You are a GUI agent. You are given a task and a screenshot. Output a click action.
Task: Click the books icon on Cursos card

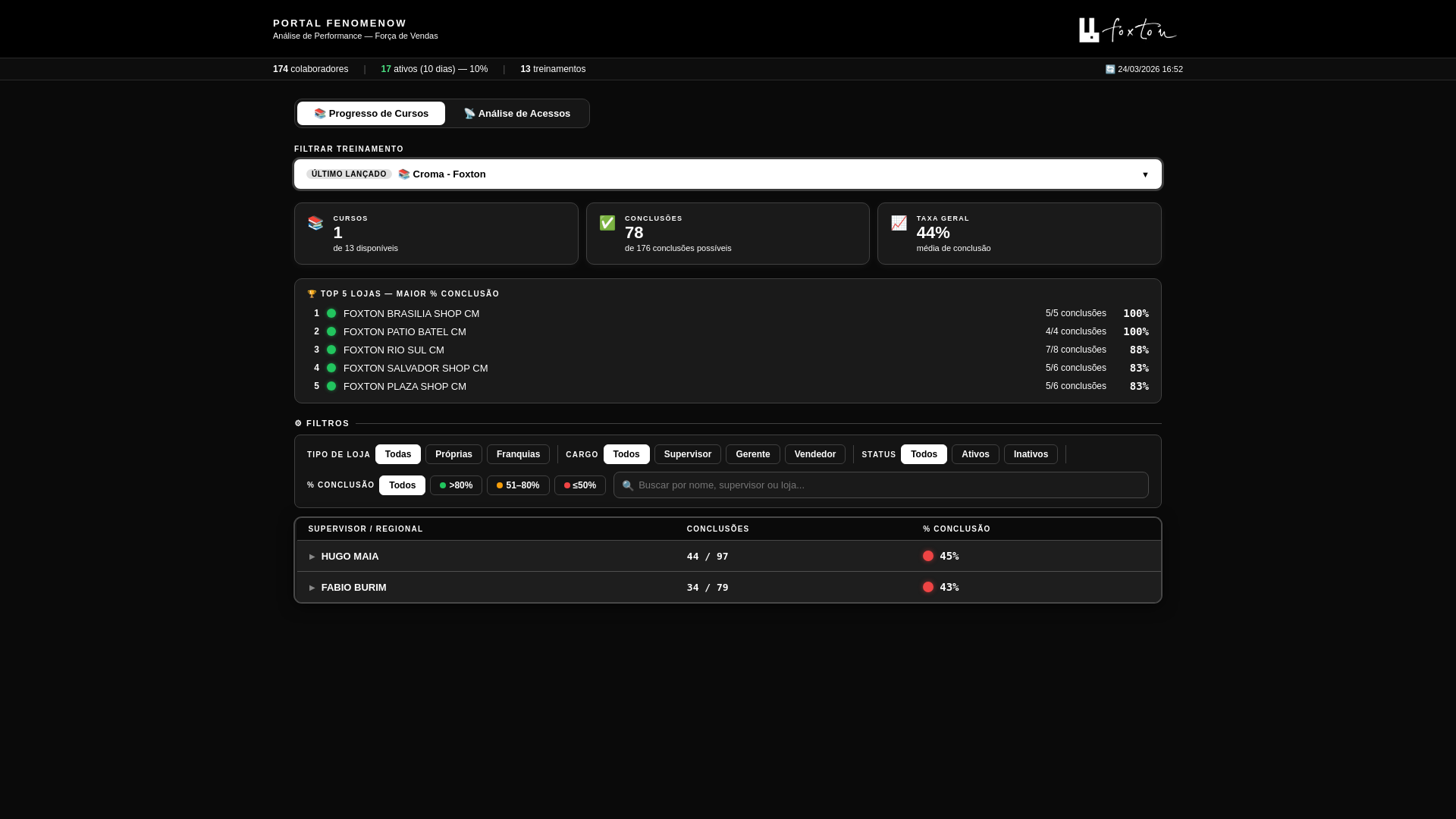(315, 223)
